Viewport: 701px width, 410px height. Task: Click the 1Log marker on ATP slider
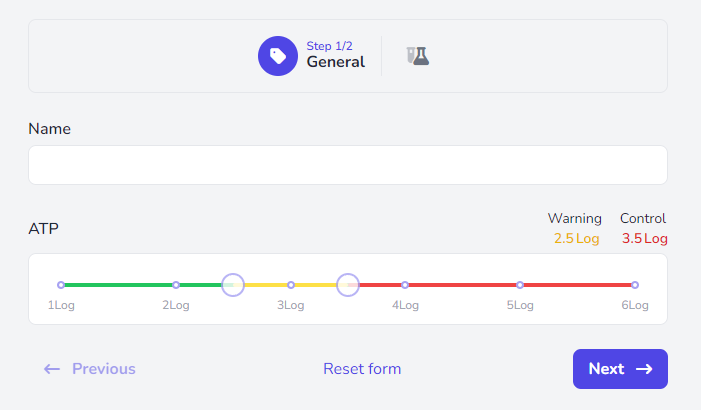click(x=61, y=285)
